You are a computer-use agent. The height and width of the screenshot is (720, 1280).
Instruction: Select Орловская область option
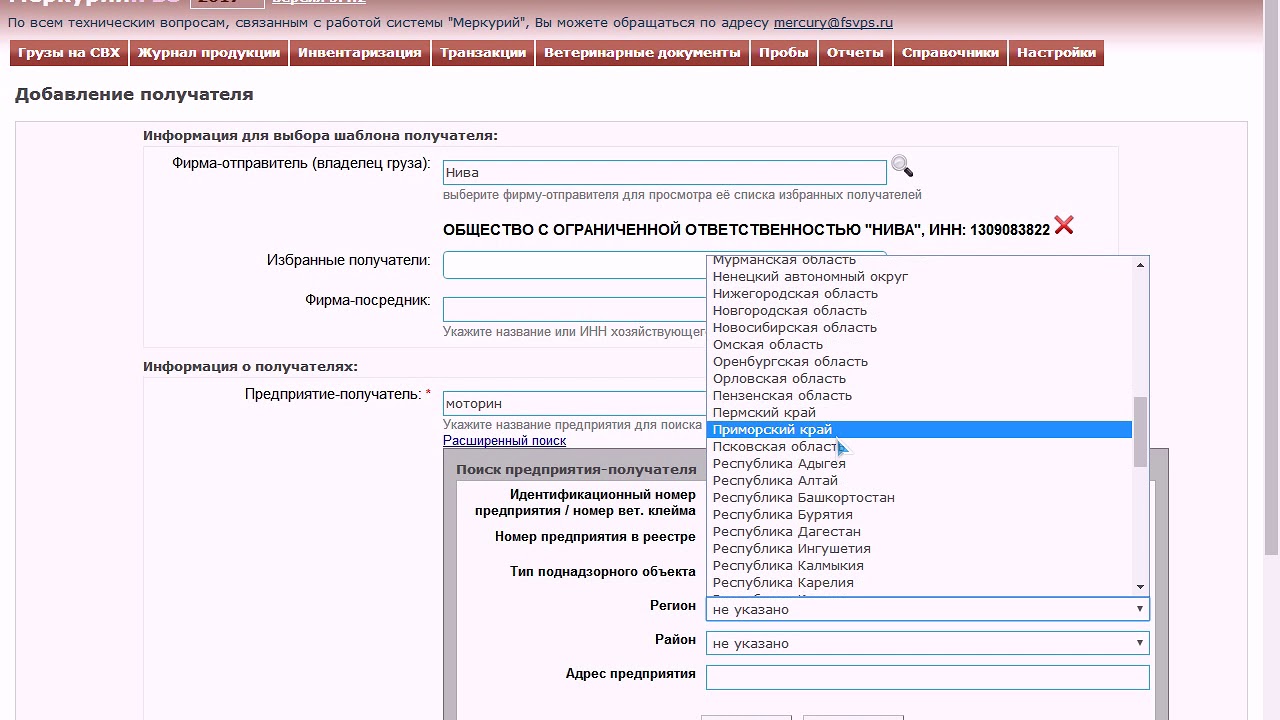pyautogui.click(x=919, y=378)
